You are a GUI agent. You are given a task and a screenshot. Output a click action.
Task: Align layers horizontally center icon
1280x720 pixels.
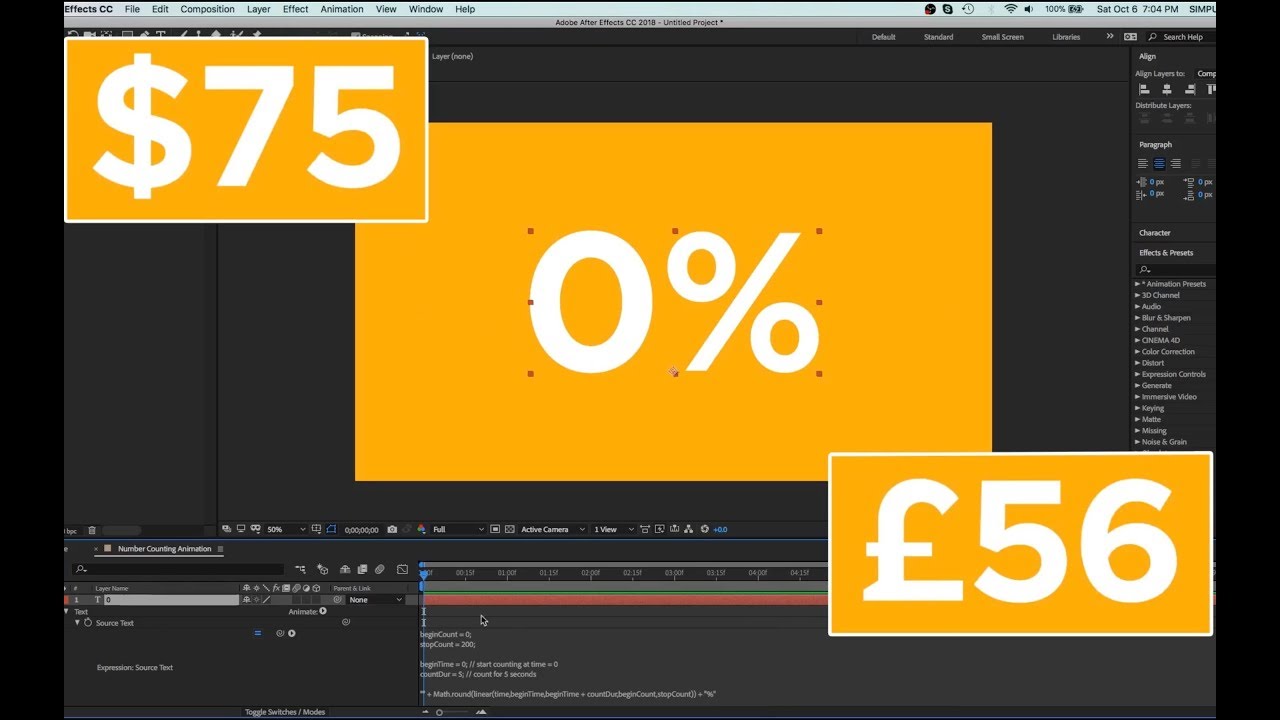point(1166,89)
